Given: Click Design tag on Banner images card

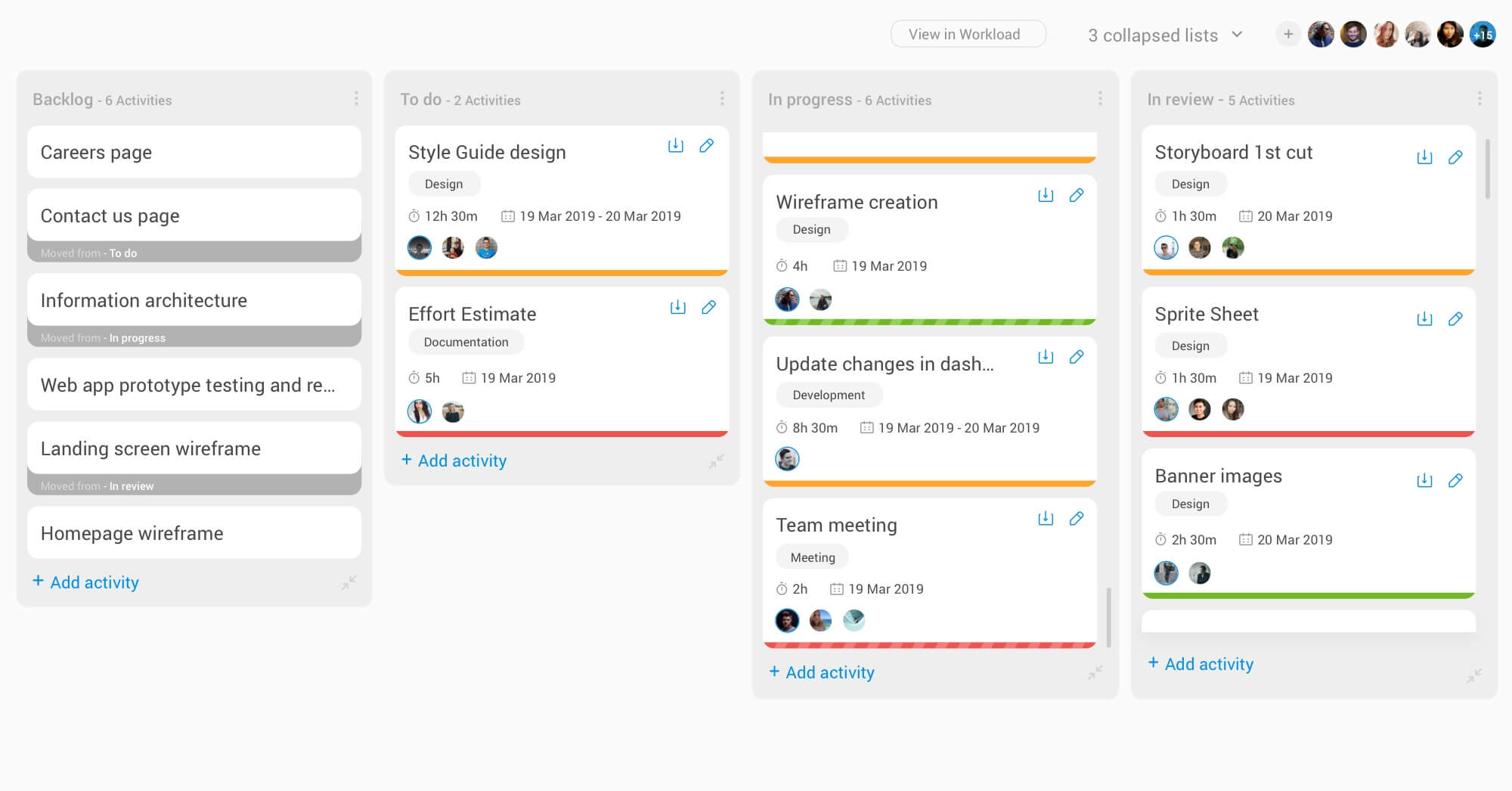Looking at the screenshot, I should (x=1191, y=504).
